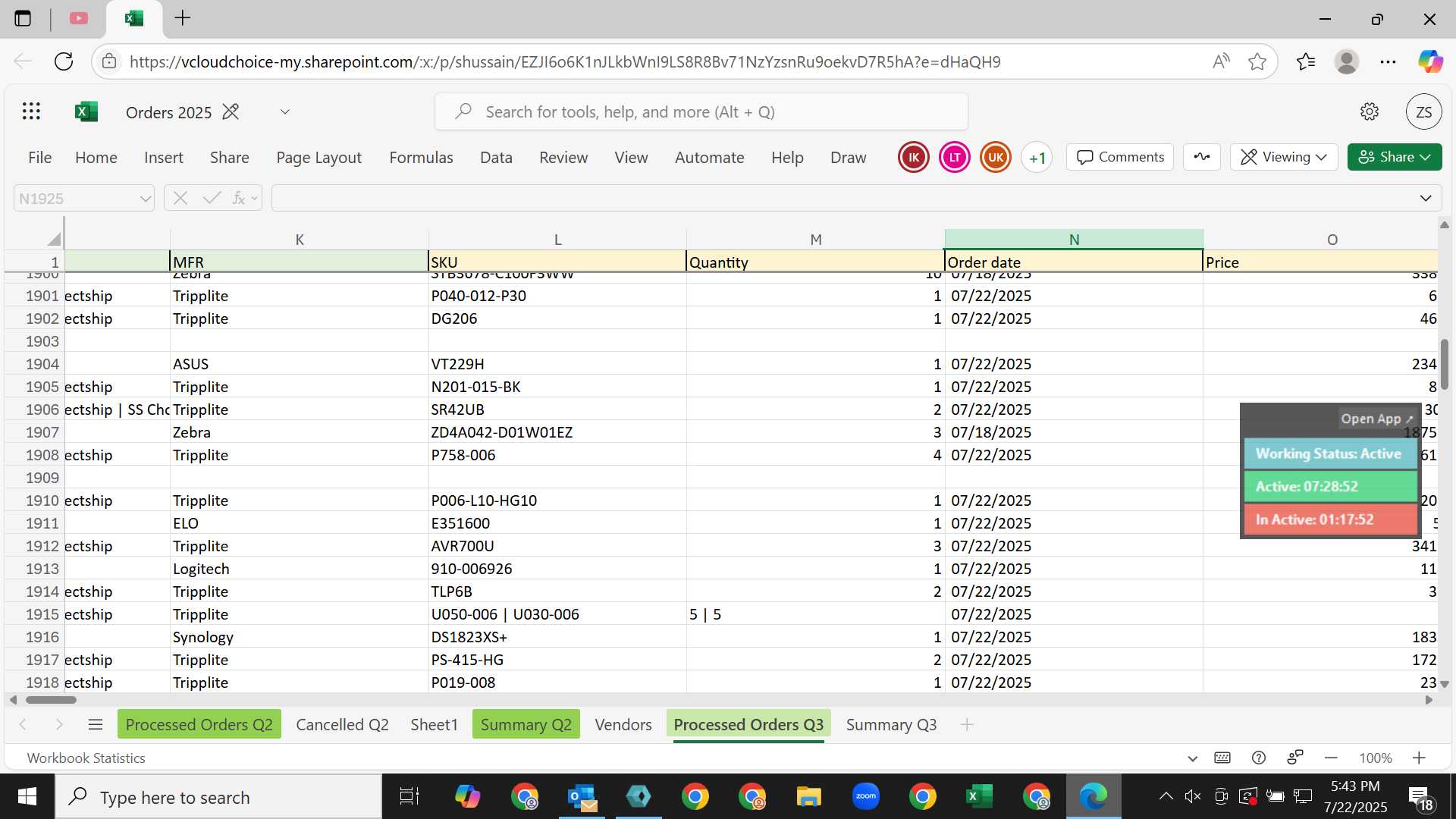This screenshot has width=1456, height=819.
Task: Click Workbook Statistics in status bar
Action: tap(86, 758)
